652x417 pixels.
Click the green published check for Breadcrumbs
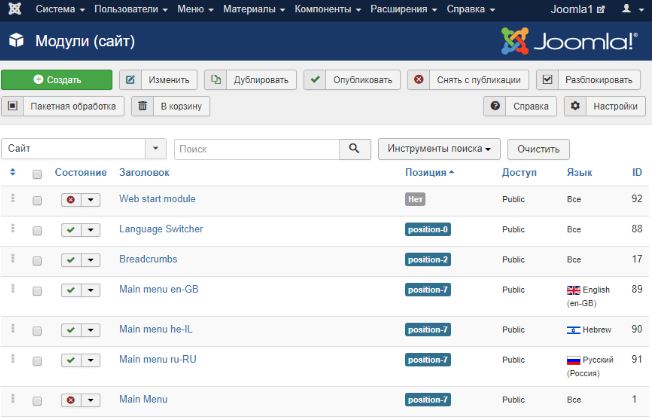tap(71, 260)
